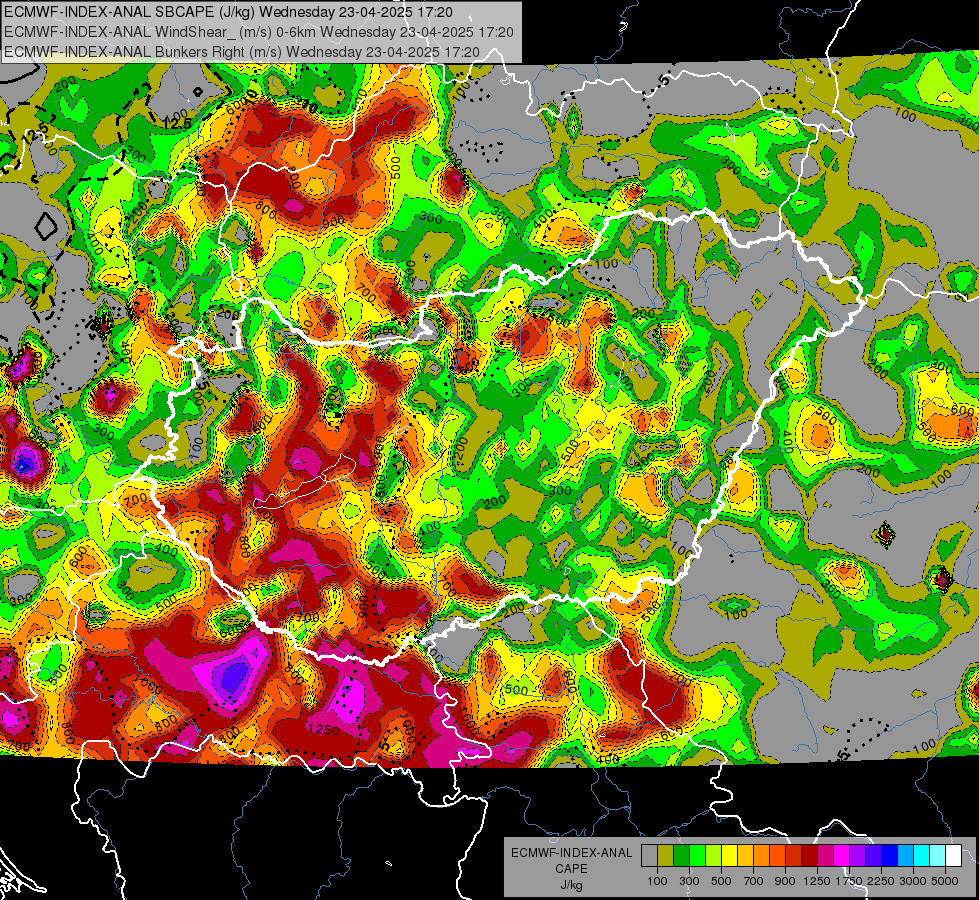Screen dimensions: 979x900
Task: Click the 900 tick label in legend
Action: [x=785, y=881]
